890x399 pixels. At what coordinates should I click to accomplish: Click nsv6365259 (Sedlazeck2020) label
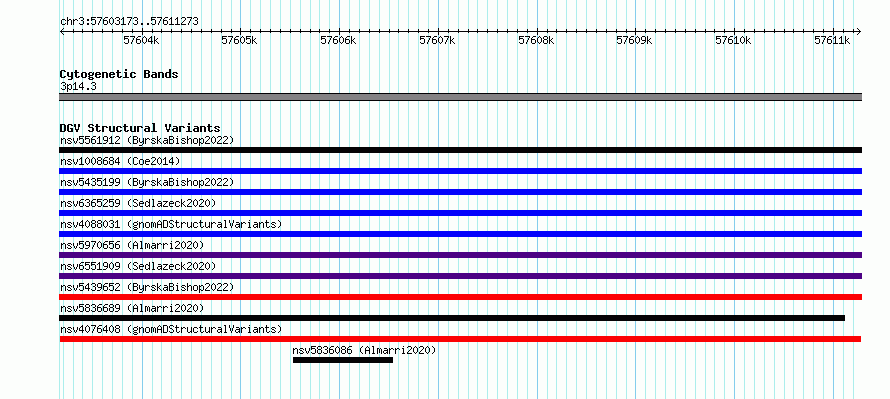[138, 203]
